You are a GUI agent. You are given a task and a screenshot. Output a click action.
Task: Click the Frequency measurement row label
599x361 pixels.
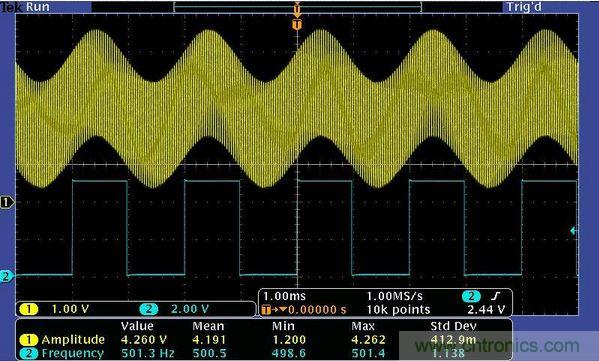coord(73,353)
